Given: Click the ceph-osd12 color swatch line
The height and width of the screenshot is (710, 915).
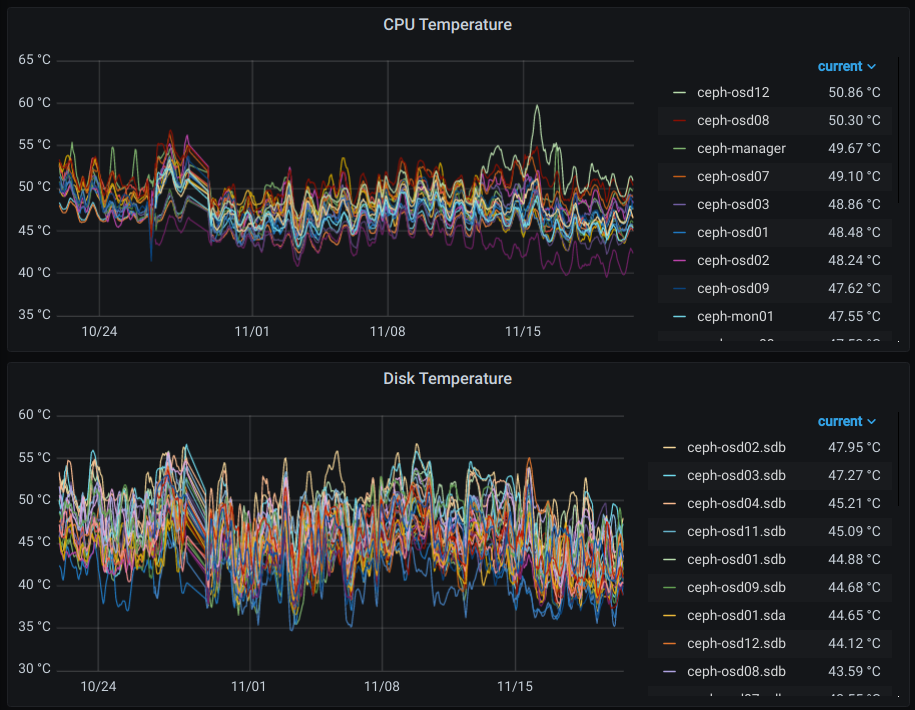Looking at the screenshot, I should (x=680, y=93).
